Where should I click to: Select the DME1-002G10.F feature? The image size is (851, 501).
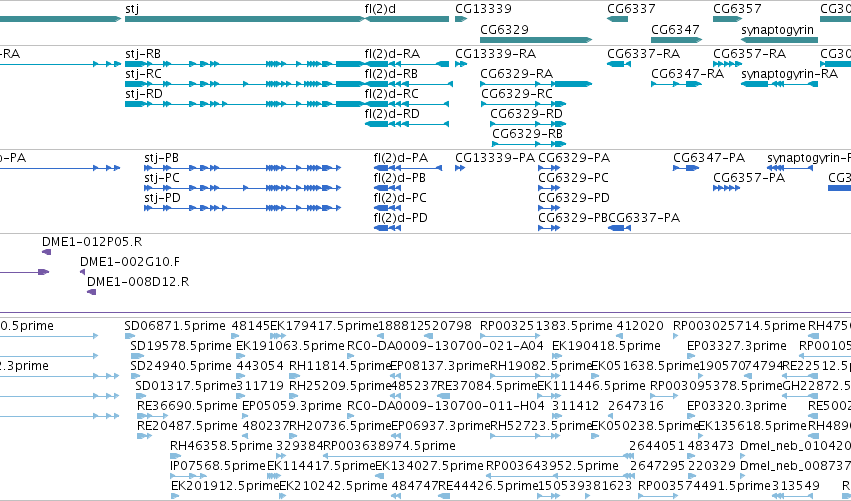click(x=82, y=272)
